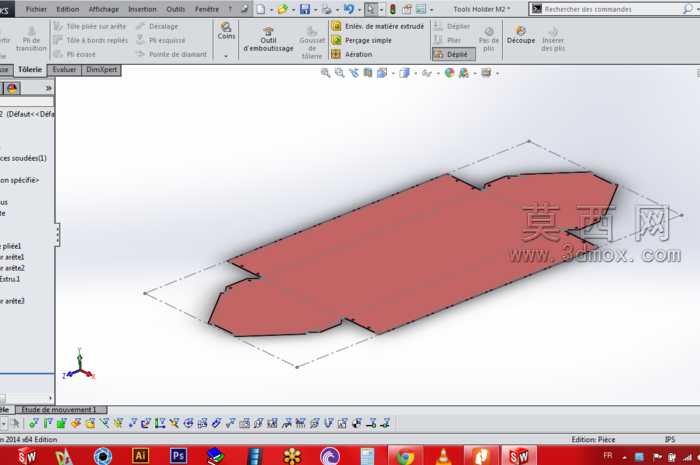Click the Undo arrow icon
Image resolution: width=700 pixels, height=465 pixels.
point(349,9)
